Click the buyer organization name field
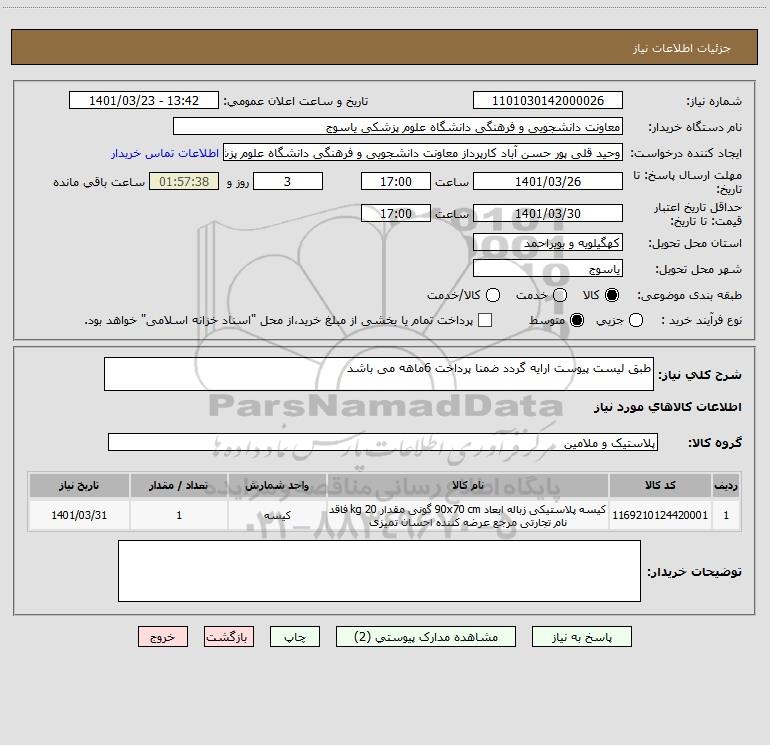 [x=398, y=126]
